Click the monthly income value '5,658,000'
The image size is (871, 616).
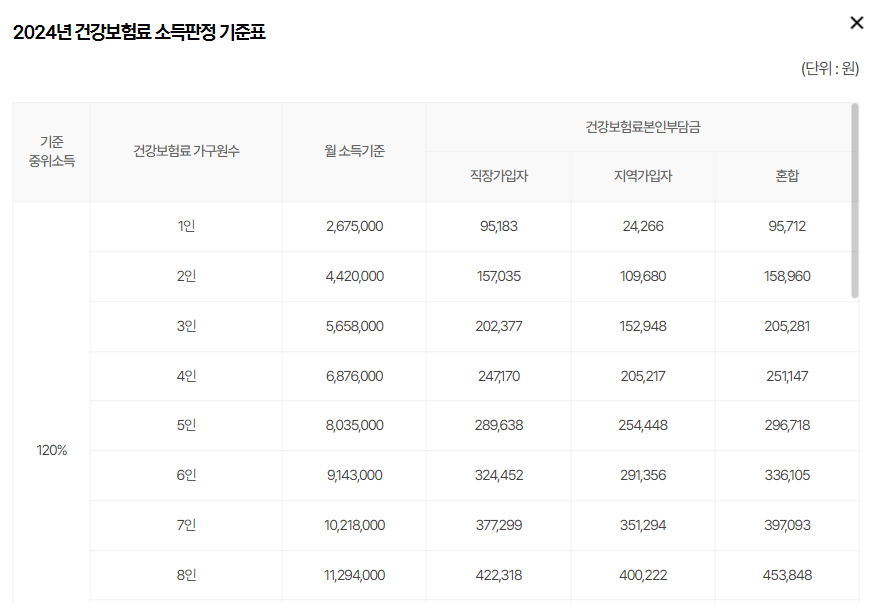click(x=354, y=326)
